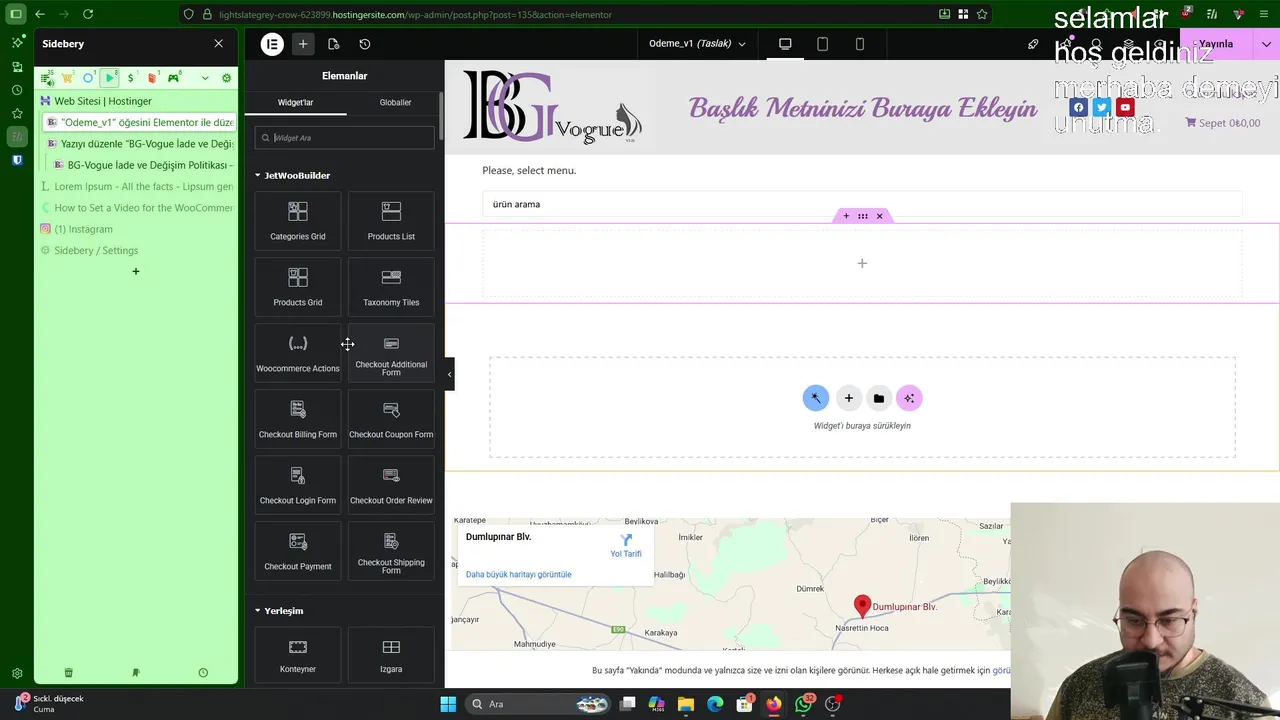This screenshot has width=1280, height=720.
Task: Open the Odeme_v1 document dropdown
Action: [x=697, y=44]
